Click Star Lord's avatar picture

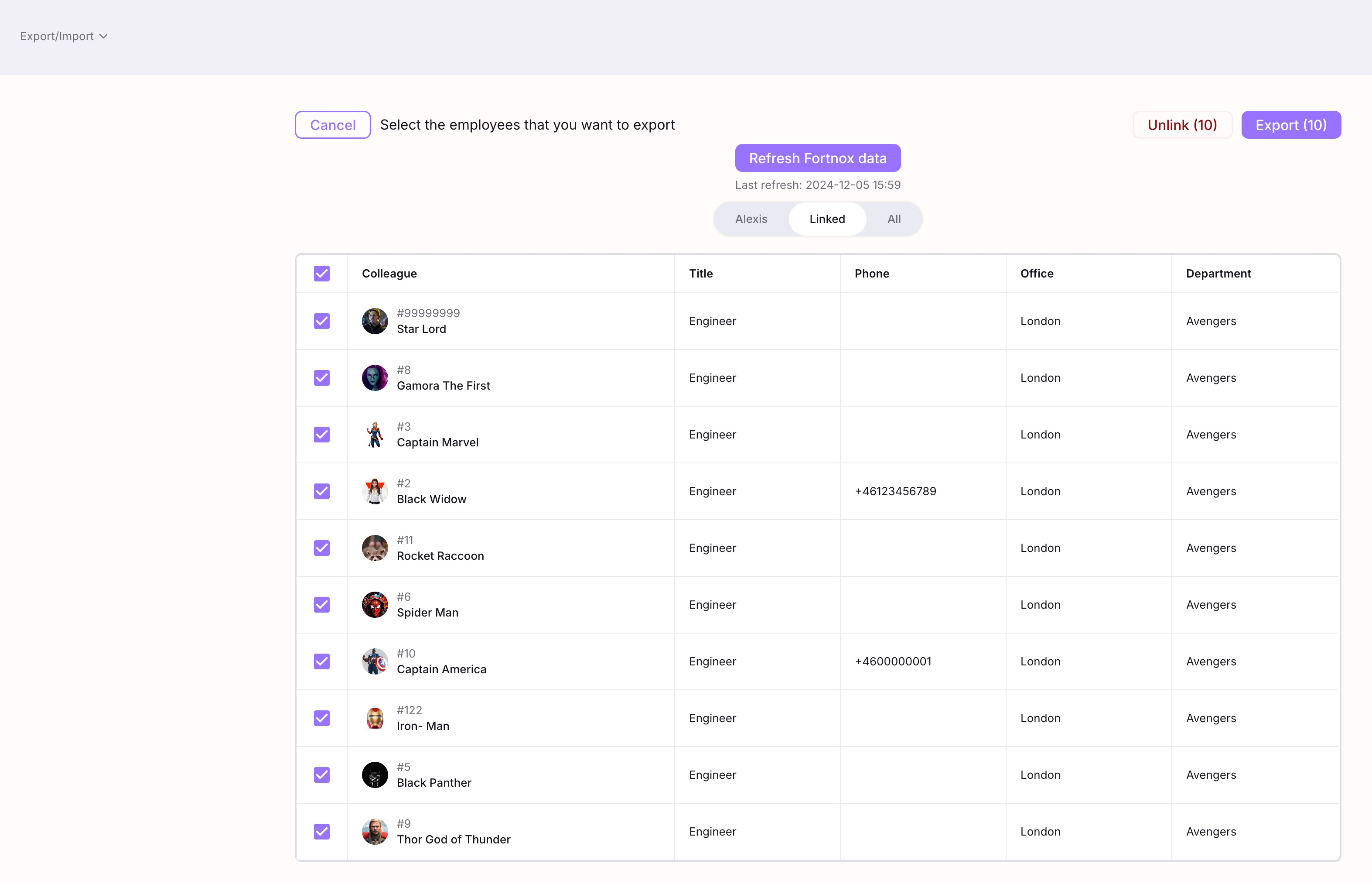pos(375,321)
